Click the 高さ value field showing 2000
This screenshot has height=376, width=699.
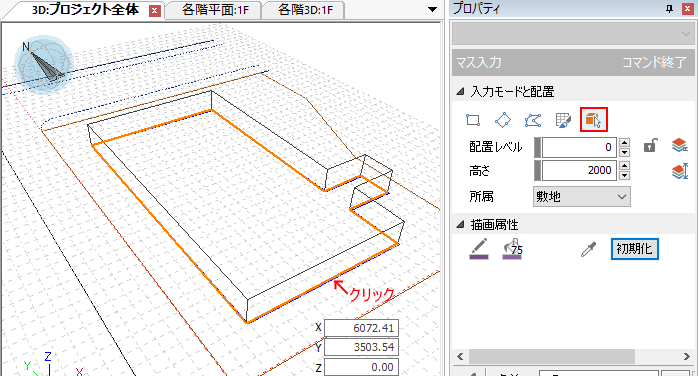579,170
